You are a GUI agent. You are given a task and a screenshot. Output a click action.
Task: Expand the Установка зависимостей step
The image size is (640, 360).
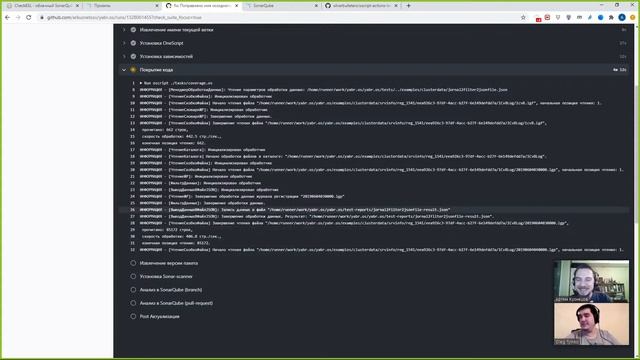click(124, 56)
